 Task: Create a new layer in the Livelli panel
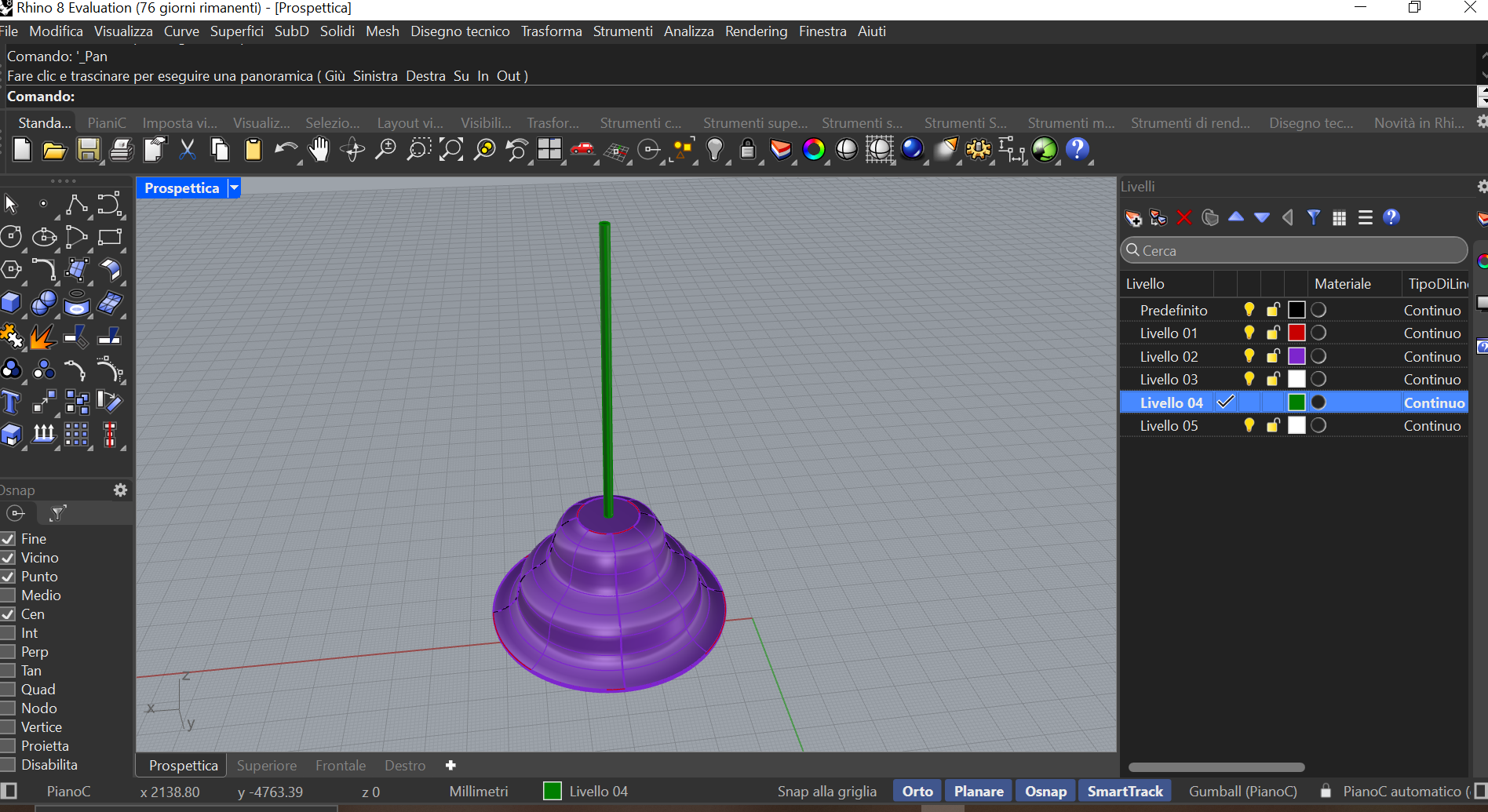click(1132, 217)
